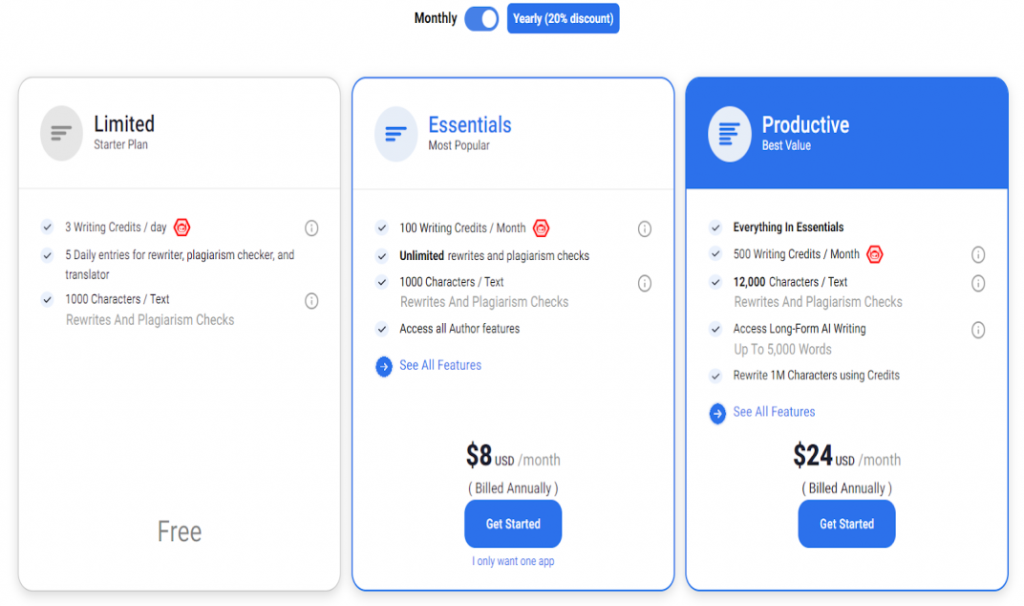Image resolution: width=1024 pixels, height=606 pixels.
Task: Click checkmark next to 500 Writing Credits / Month
Action: click(716, 253)
